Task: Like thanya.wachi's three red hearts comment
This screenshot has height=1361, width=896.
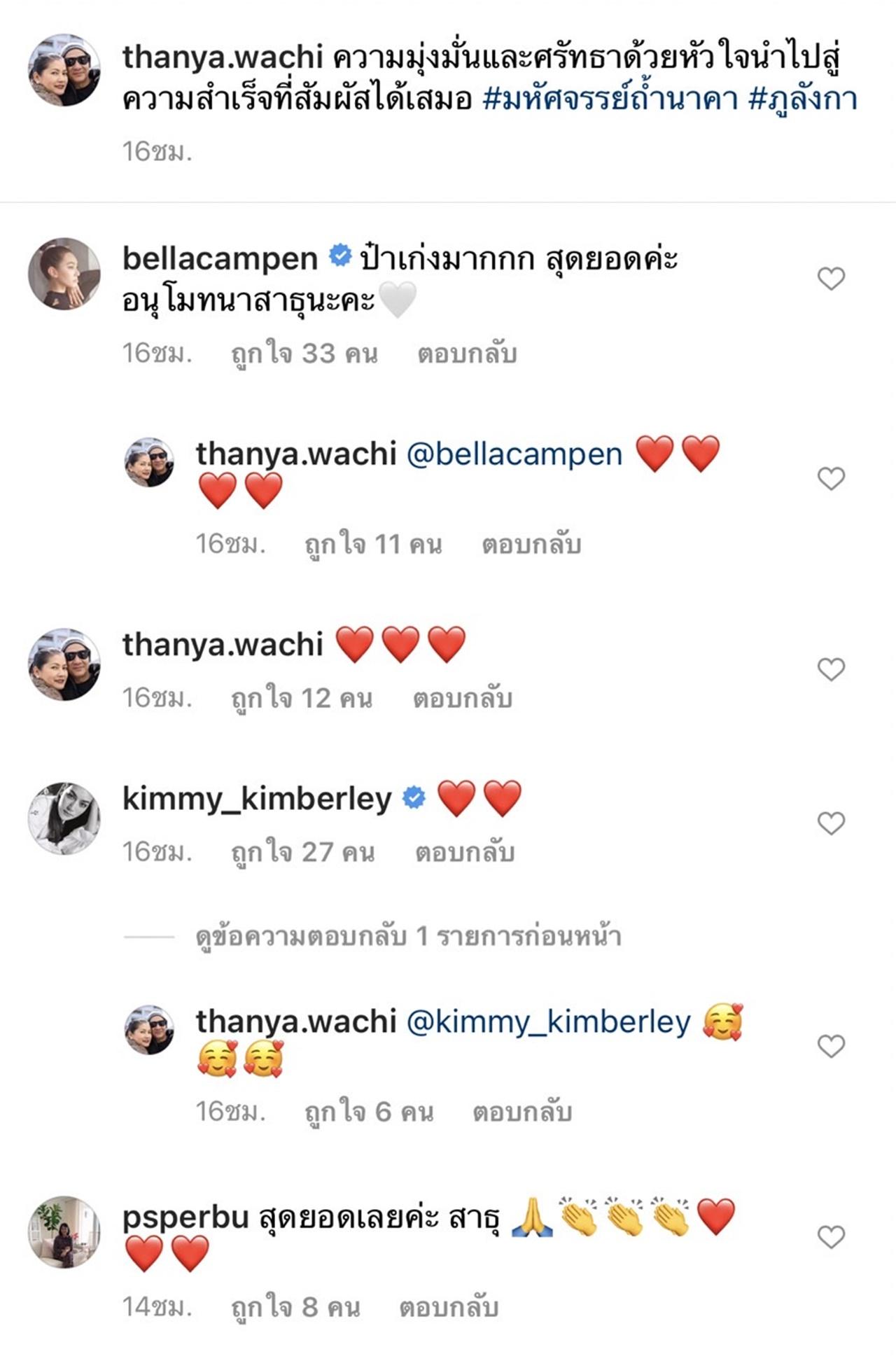Action: click(x=831, y=669)
